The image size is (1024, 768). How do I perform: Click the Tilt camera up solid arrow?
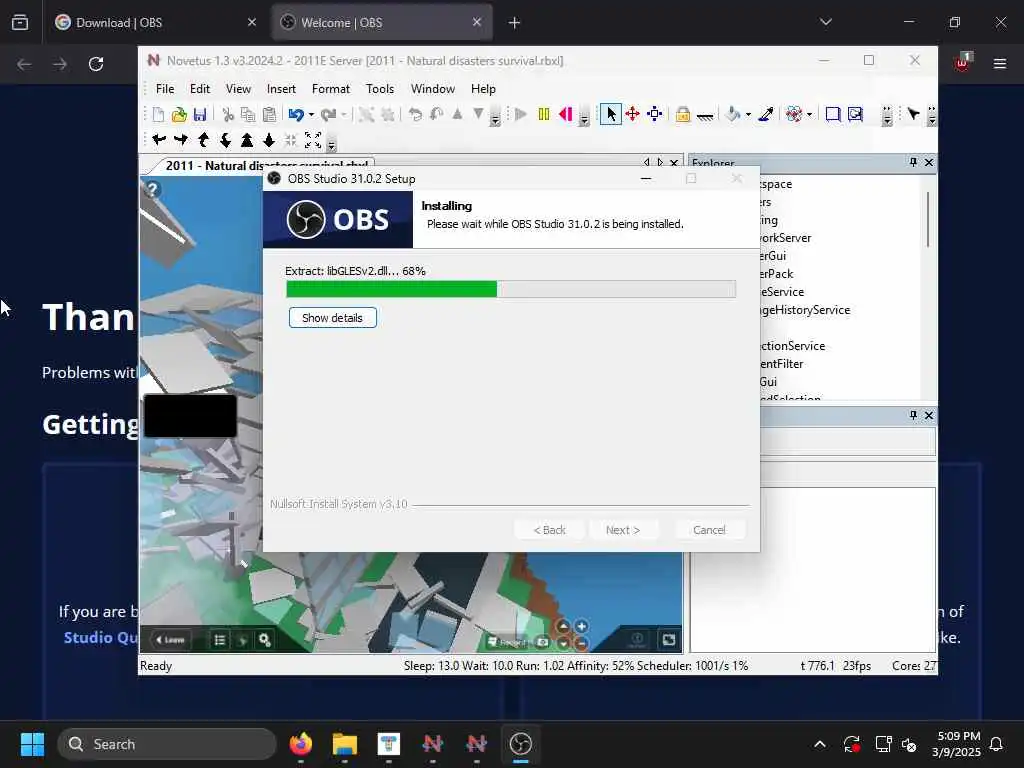coord(247,140)
